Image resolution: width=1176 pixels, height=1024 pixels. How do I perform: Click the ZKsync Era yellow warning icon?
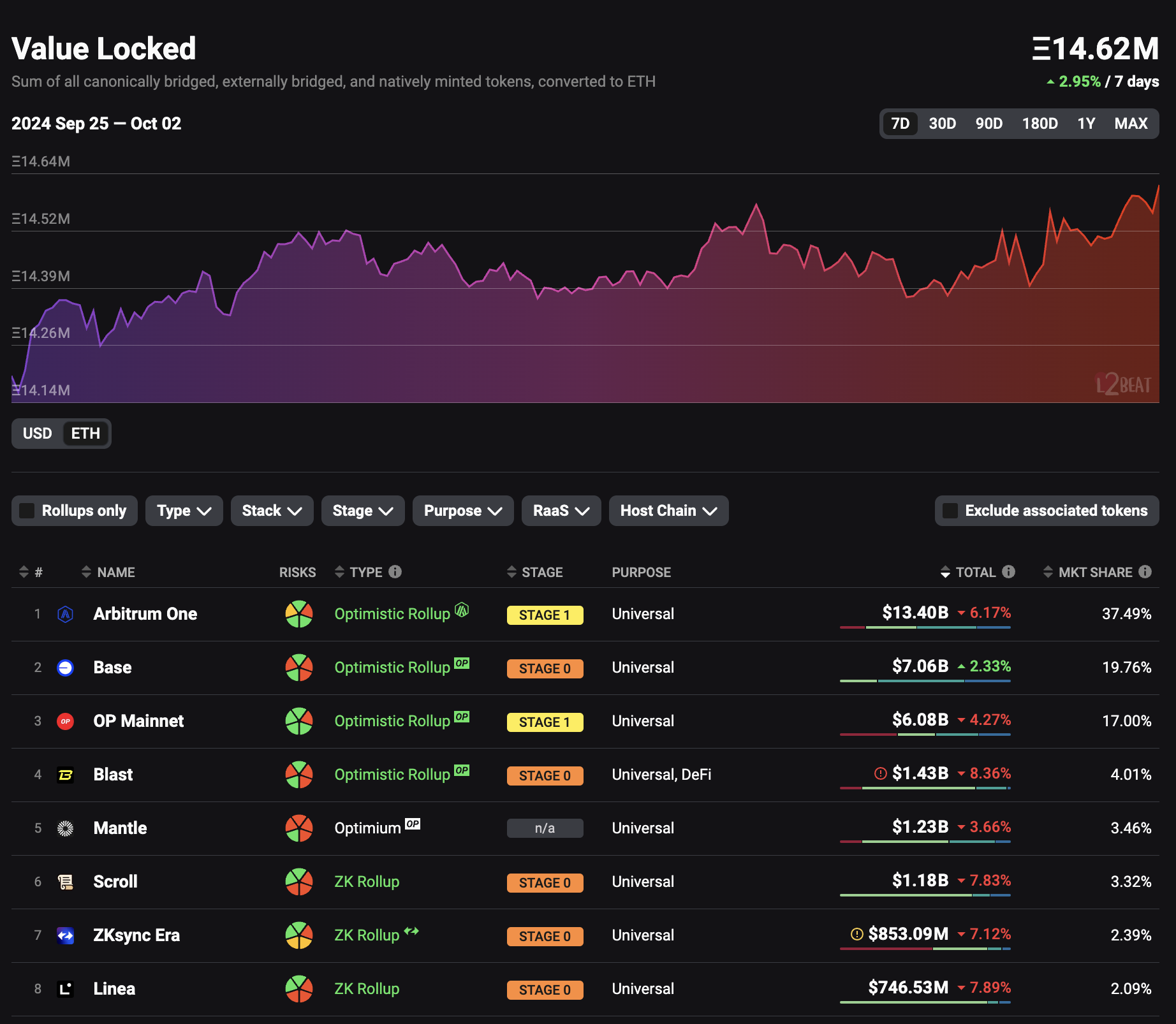click(x=857, y=934)
